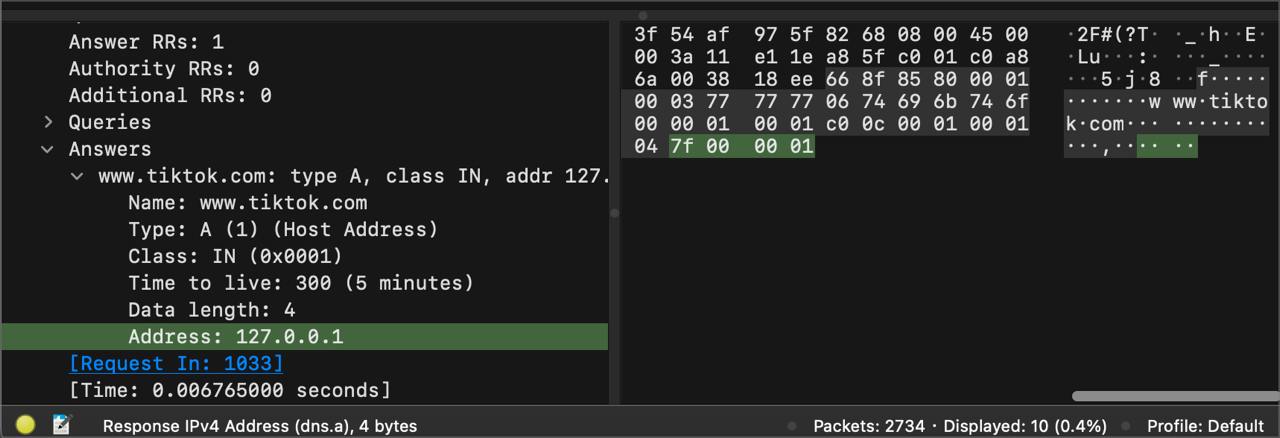The width and height of the screenshot is (1280, 438).
Task: Select the Authority RRs: 0 row
Action: coord(164,69)
